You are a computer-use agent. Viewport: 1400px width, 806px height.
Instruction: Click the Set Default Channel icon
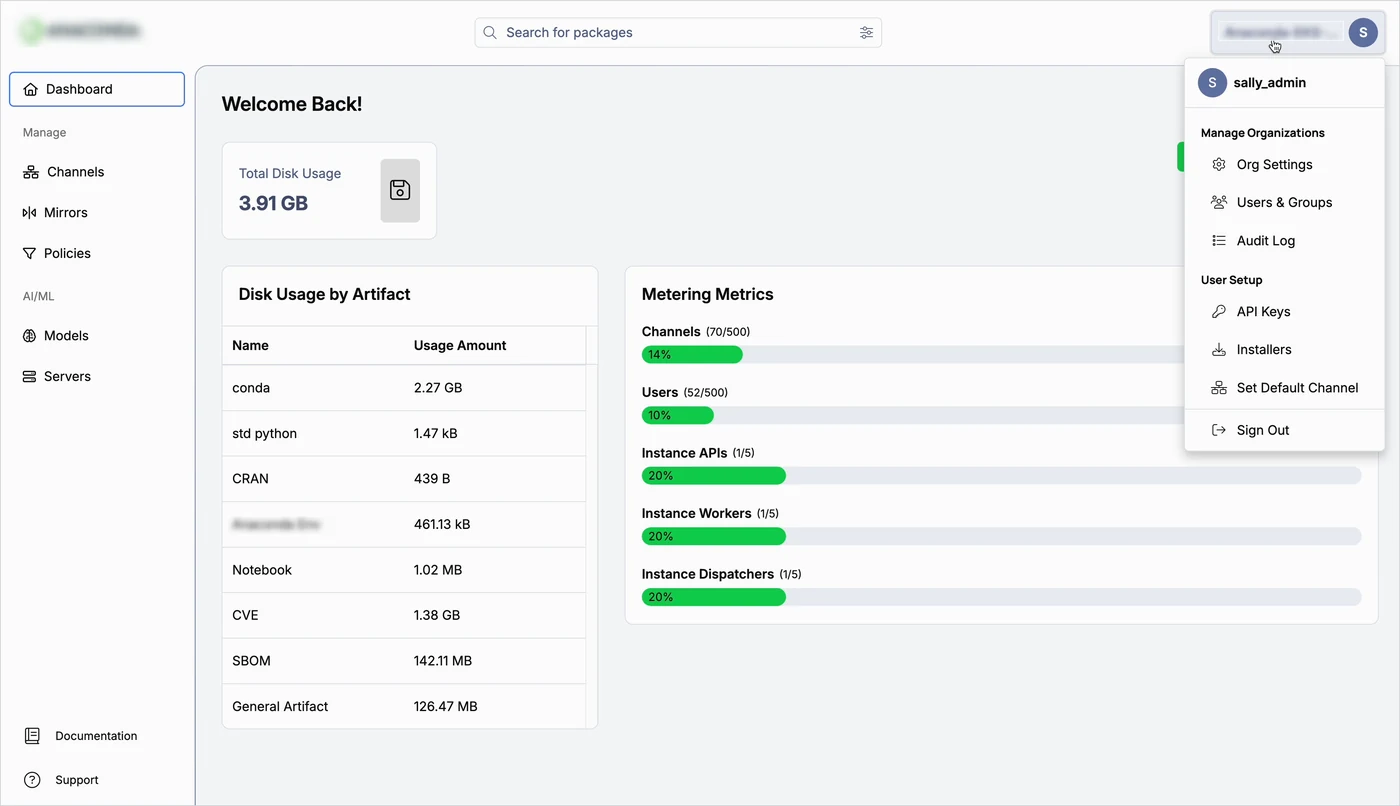click(1218, 387)
